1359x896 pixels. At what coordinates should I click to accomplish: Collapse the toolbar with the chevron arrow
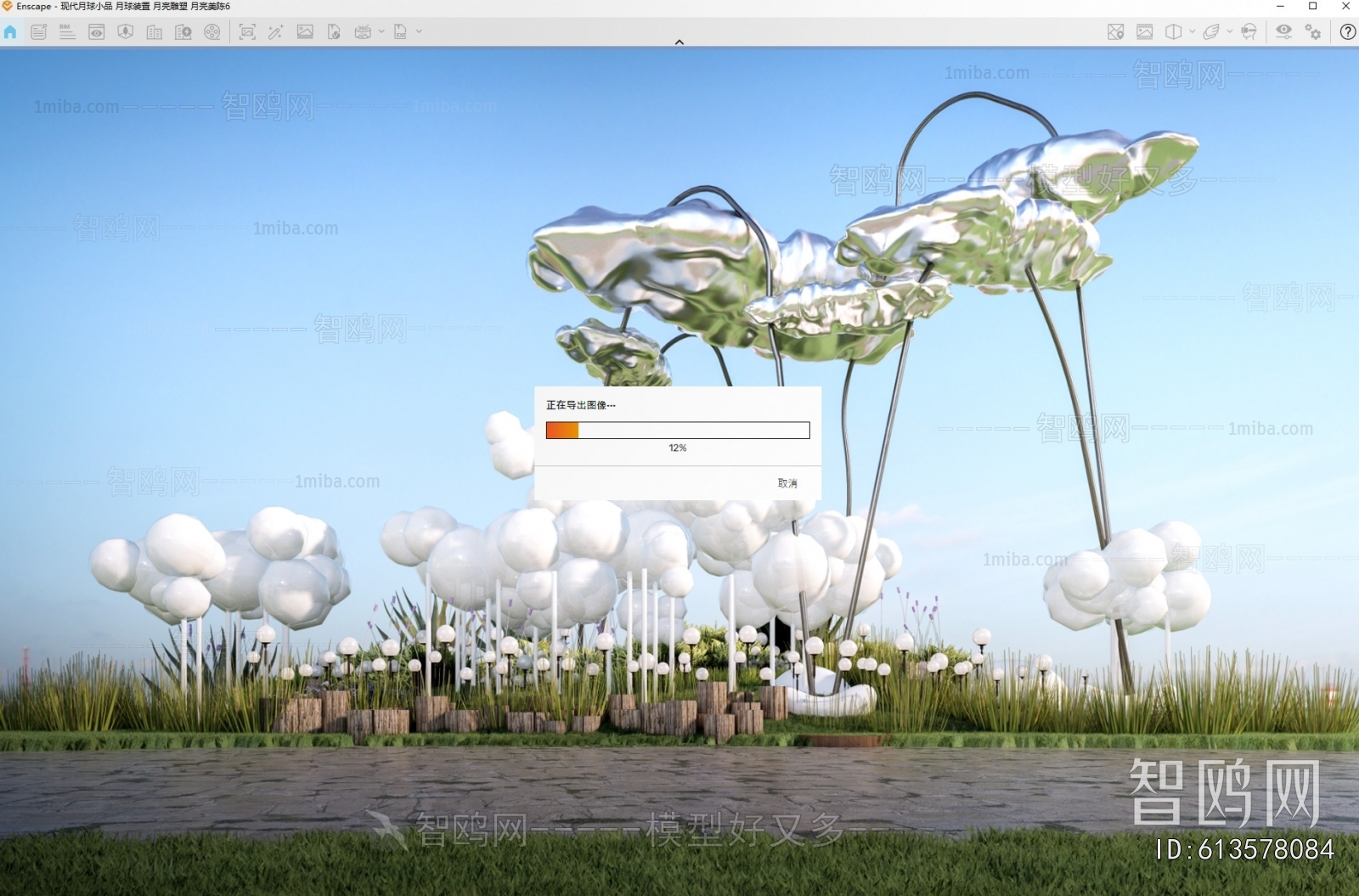(x=679, y=42)
